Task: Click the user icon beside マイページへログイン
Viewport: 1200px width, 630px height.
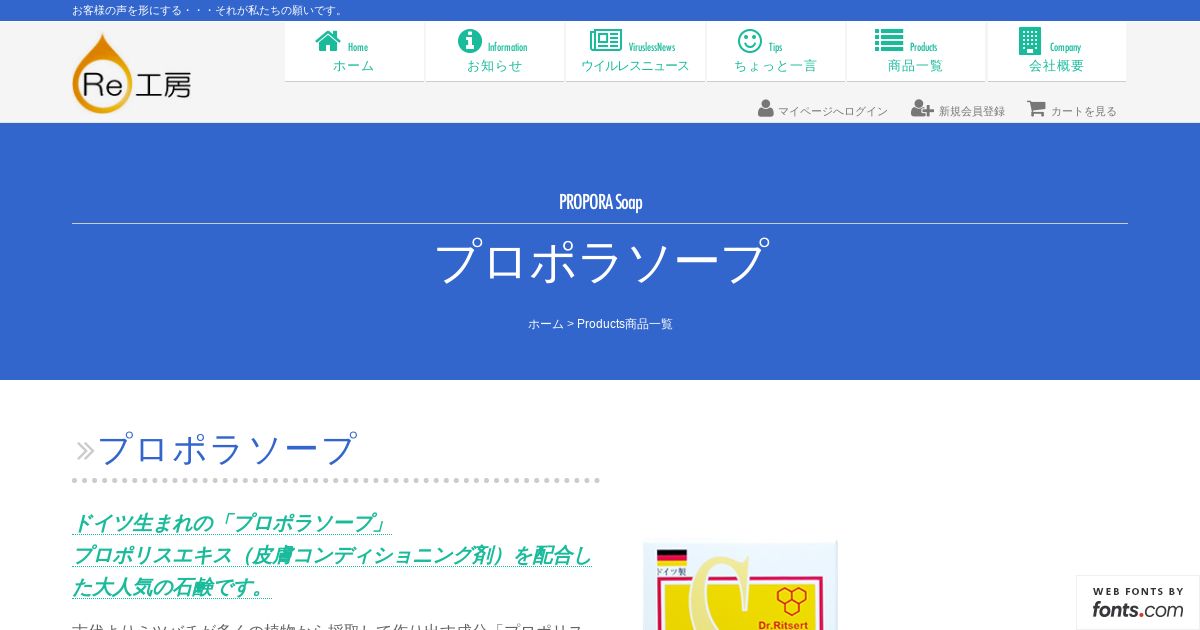Action: (x=766, y=108)
